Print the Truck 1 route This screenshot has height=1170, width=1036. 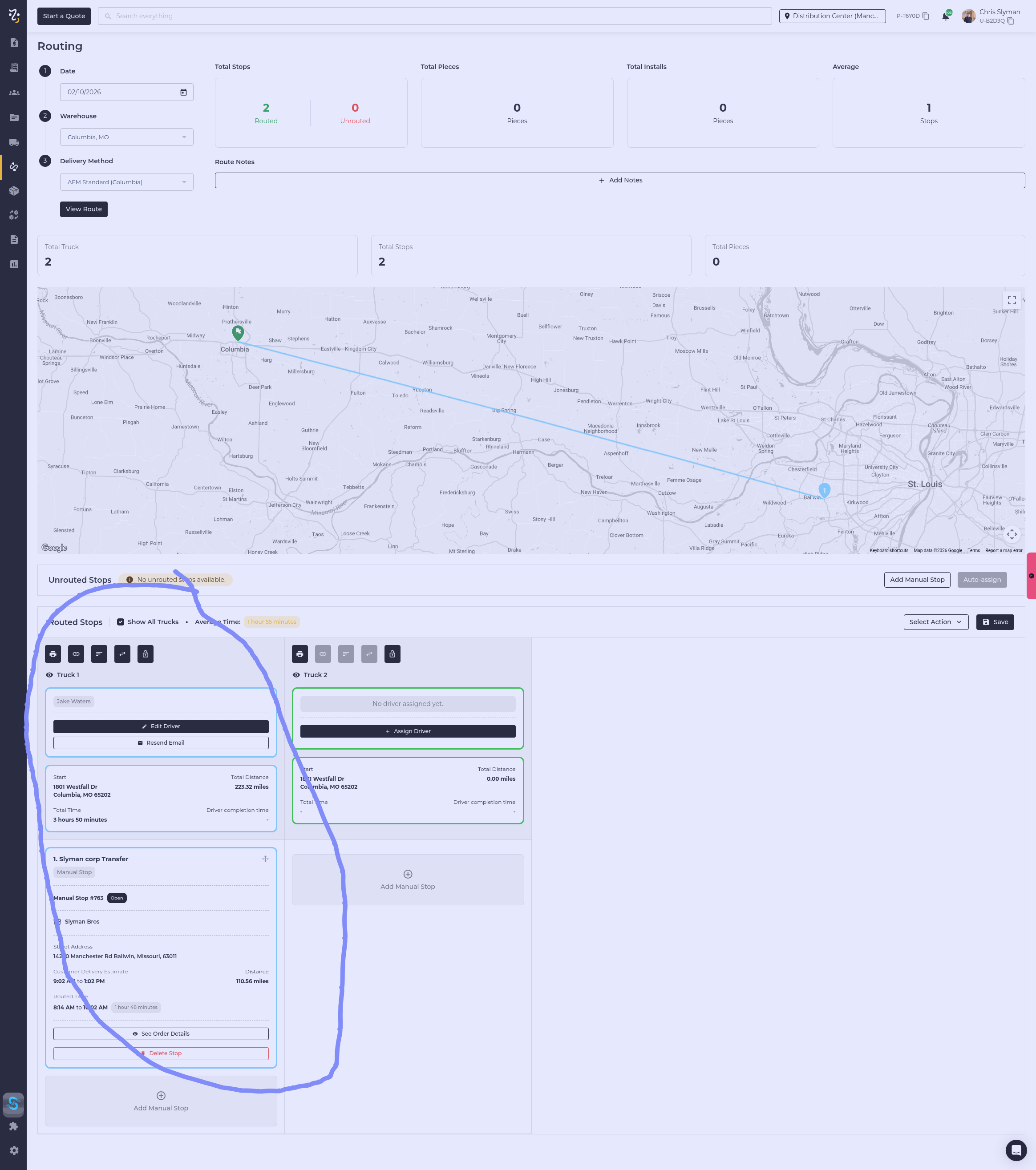coord(53,654)
